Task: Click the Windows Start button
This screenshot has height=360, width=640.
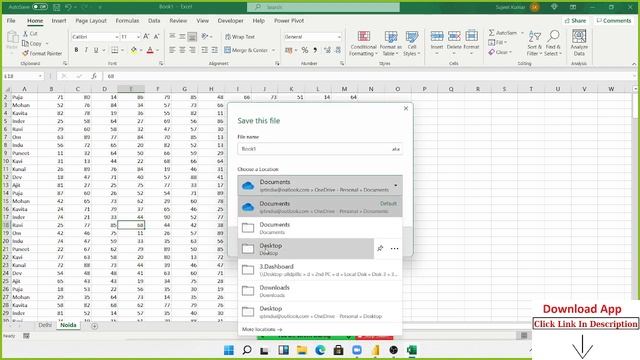Action: click(x=229, y=350)
